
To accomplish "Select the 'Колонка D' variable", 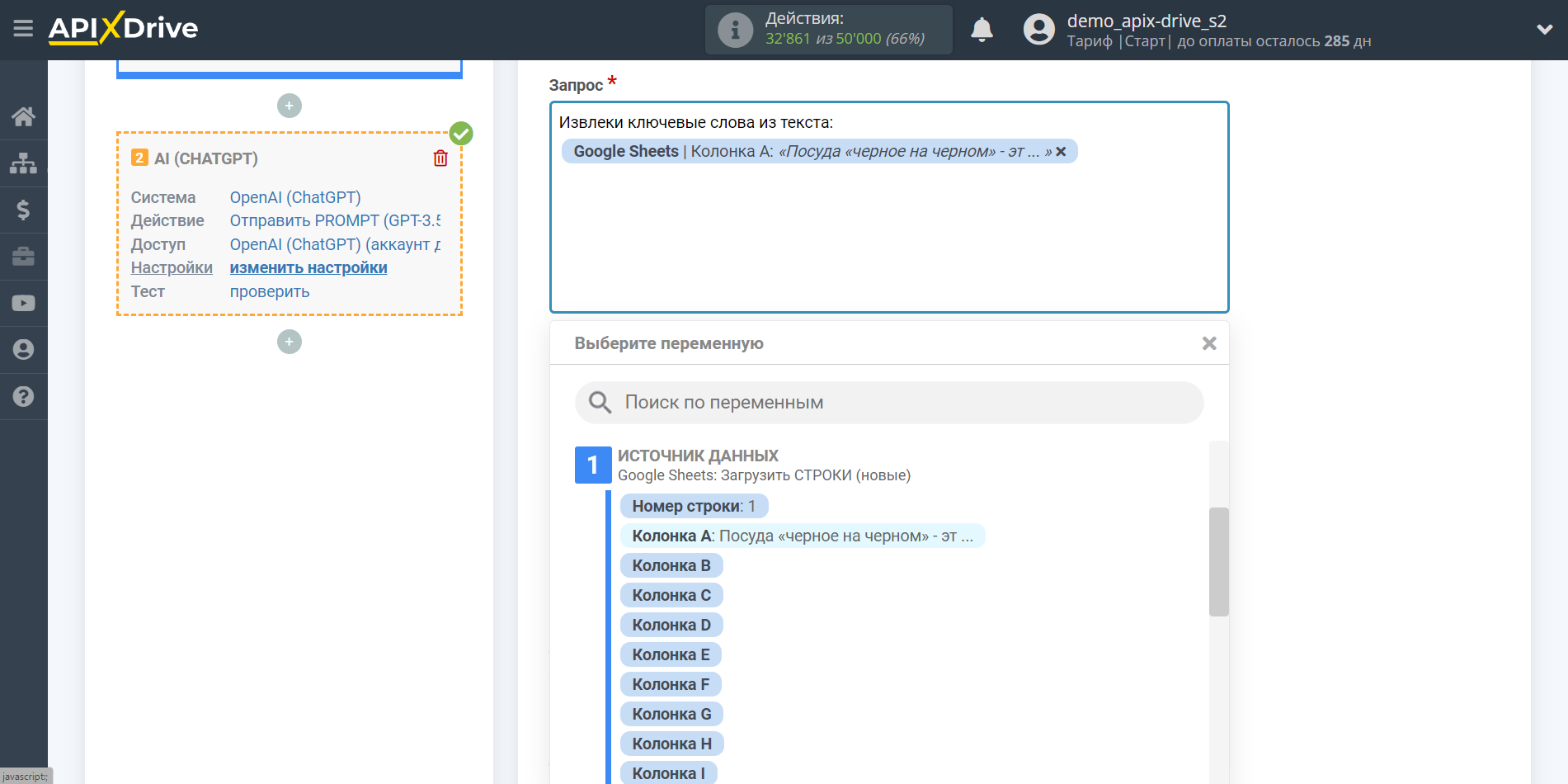I will [671, 625].
